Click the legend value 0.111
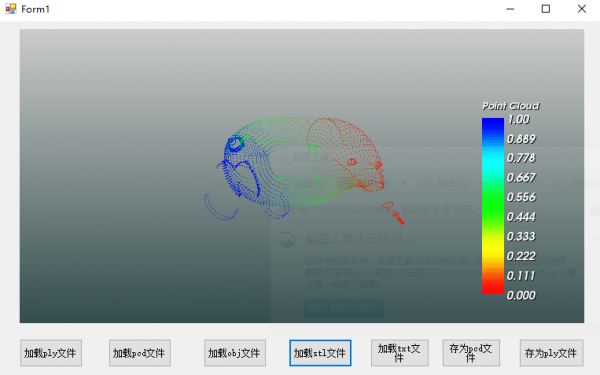The height and width of the screenshot is (375, 600). (521, 276)
